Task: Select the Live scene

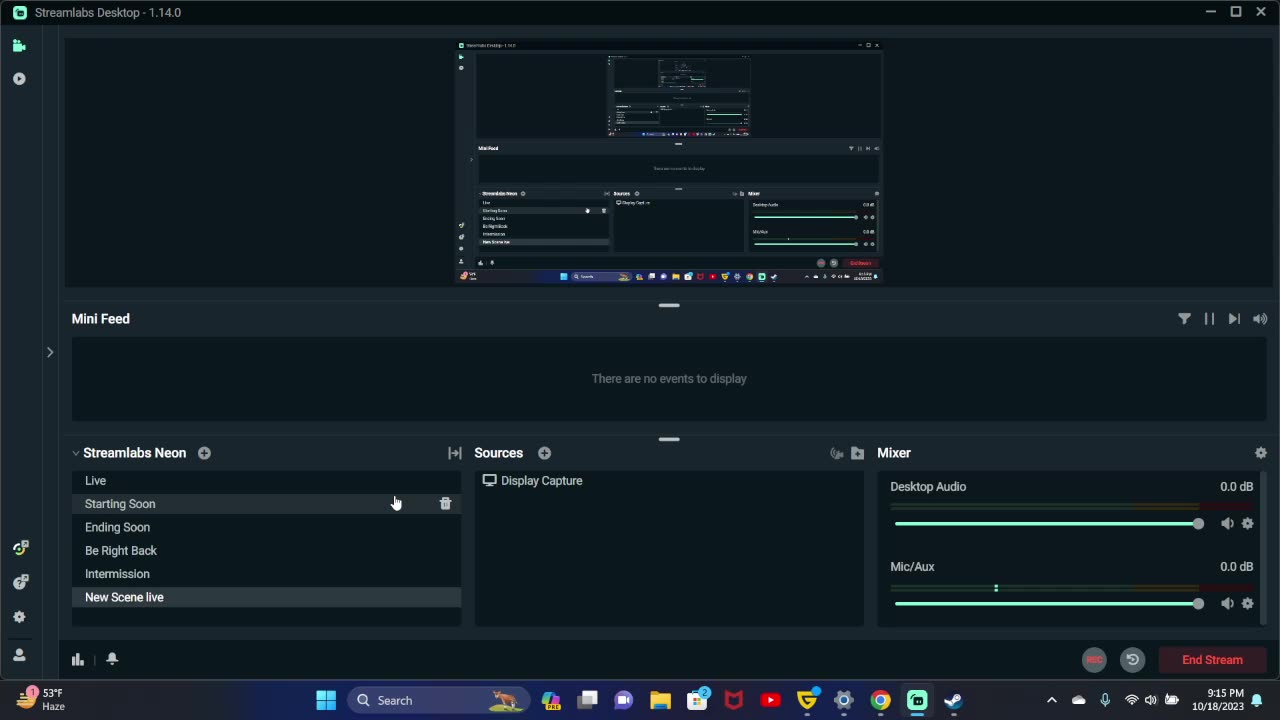Action: click(x=266, y=481)
